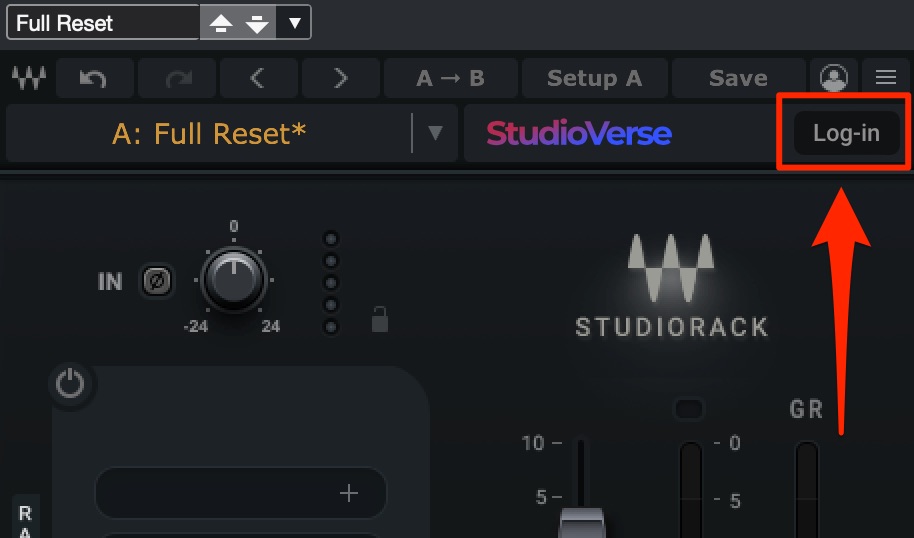The height and width of the screenshot is (538, 914).
Task: Click the Waves logo icon in toolbar
Action: (x=29, y=78)
